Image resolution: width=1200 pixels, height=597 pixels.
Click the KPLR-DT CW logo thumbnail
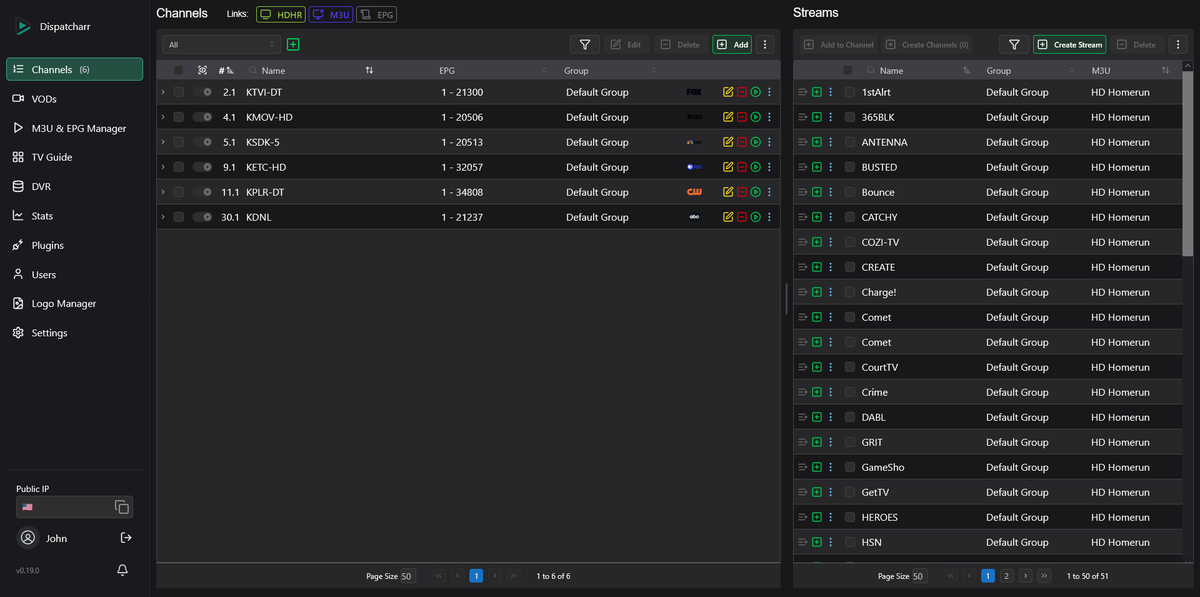pyautogui.click(x=694, y=192)
